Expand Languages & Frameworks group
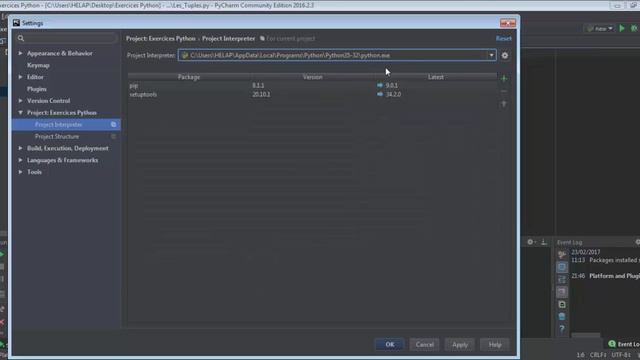 coord(20,160)
